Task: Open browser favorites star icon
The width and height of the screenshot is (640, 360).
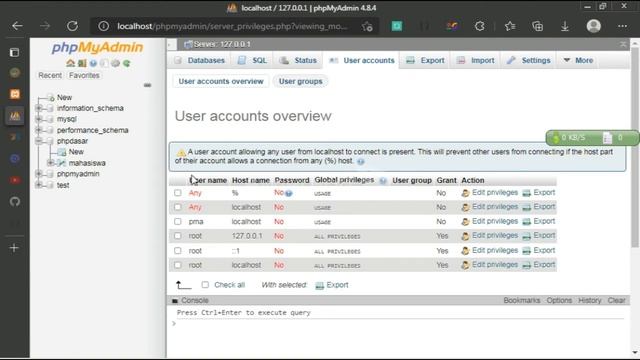Action: coord(510,26)
